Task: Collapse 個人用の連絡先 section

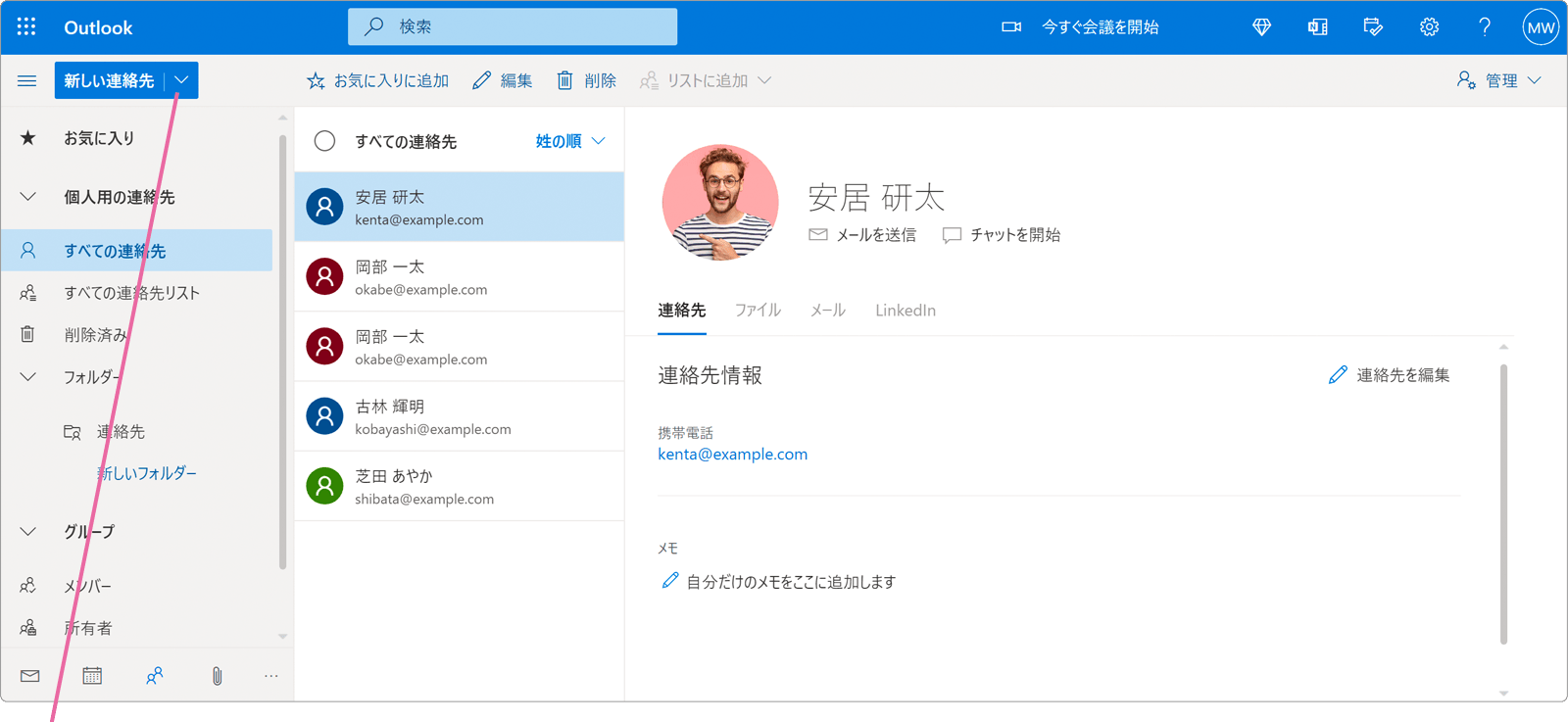Action: point(28,197)
